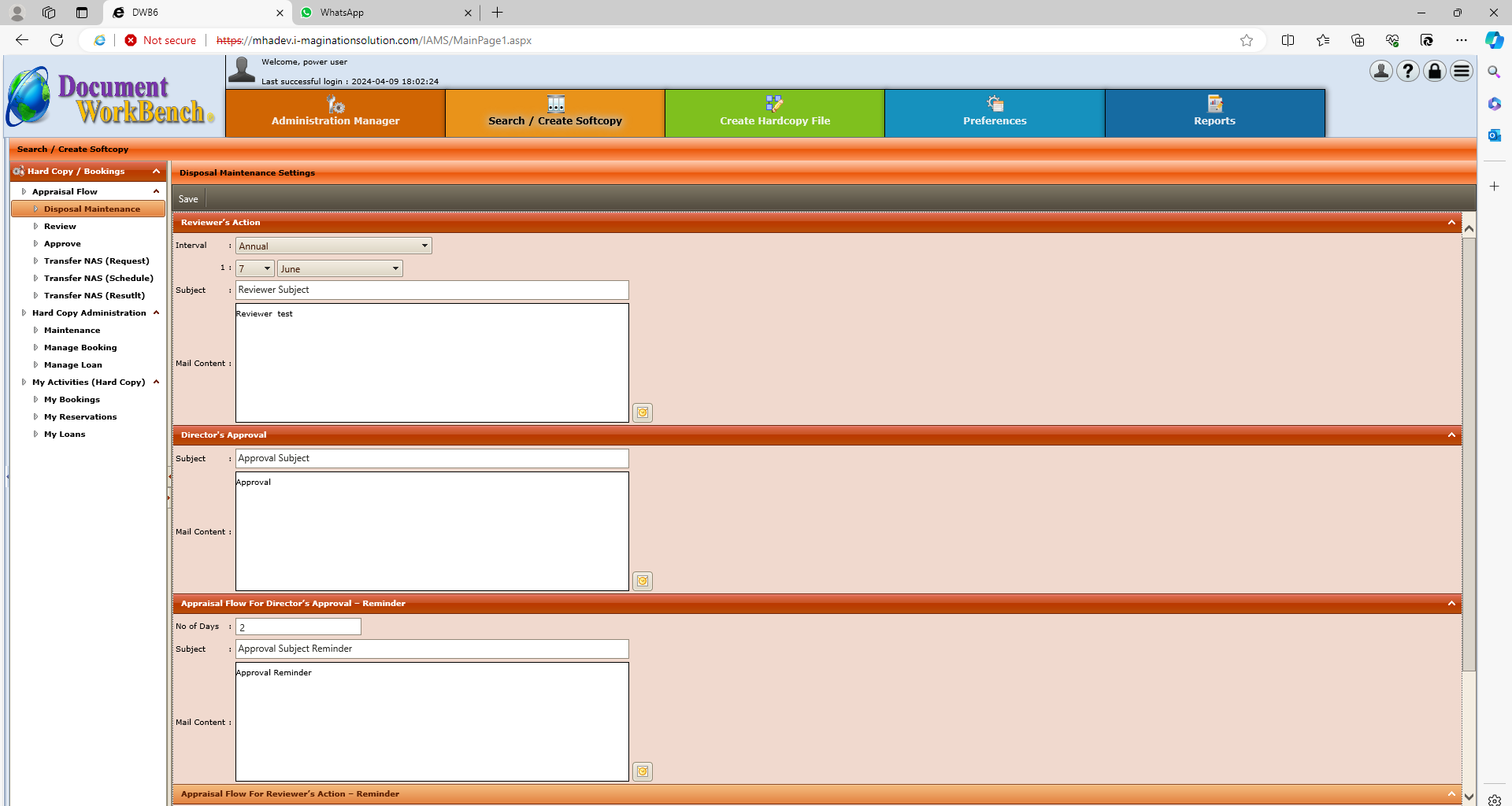The width and height of the screenshot is (1512, 806).
Task: Open My Bookings item
Action: click(x=72, y=399)
